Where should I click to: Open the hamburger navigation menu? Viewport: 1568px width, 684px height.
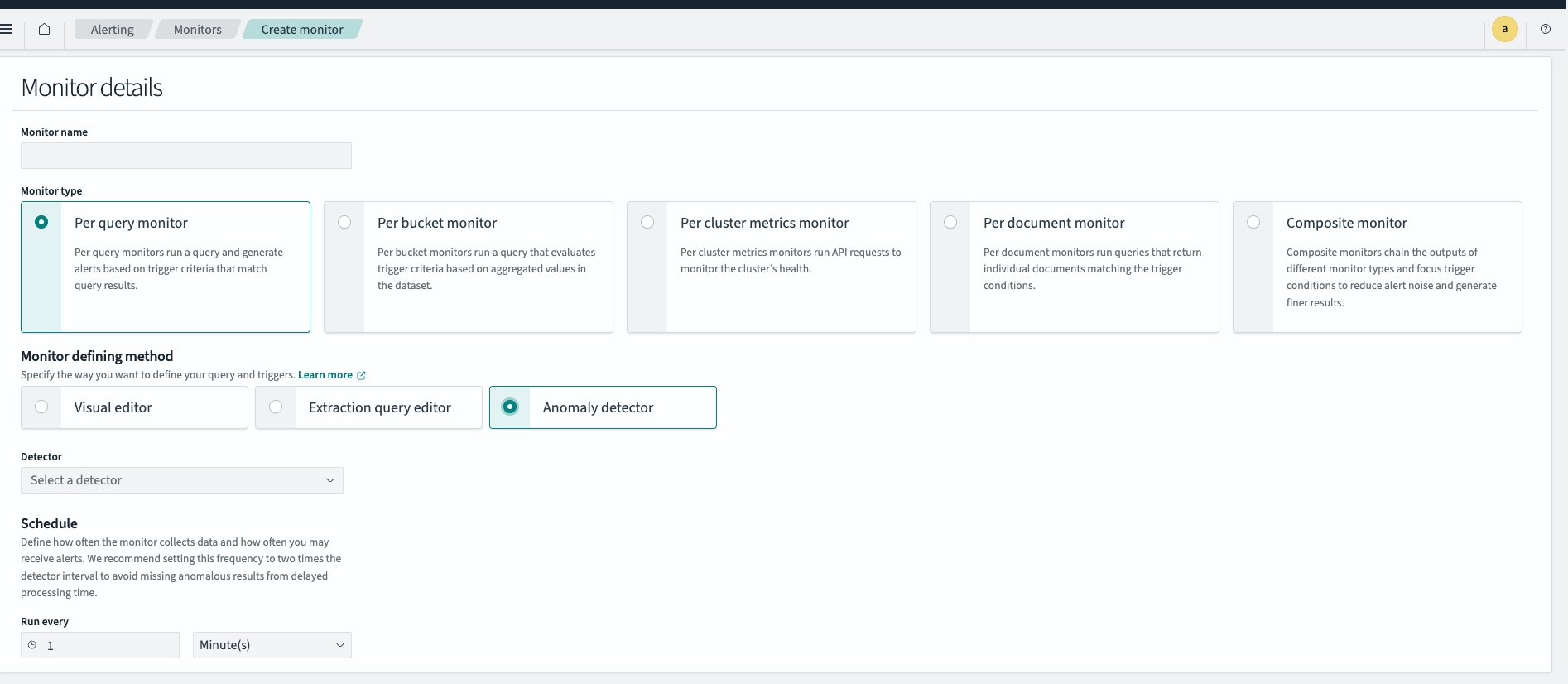coord(7,29)
